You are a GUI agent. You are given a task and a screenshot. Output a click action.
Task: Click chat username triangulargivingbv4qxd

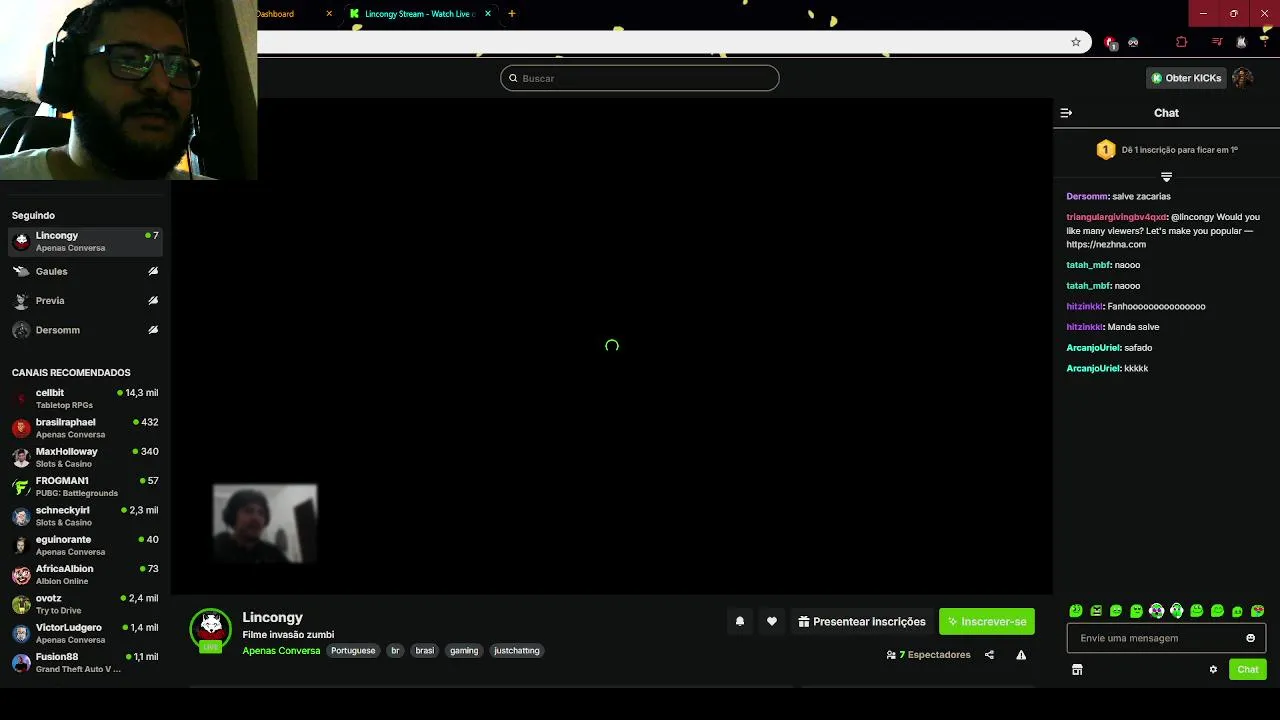tap(1116, 217)
